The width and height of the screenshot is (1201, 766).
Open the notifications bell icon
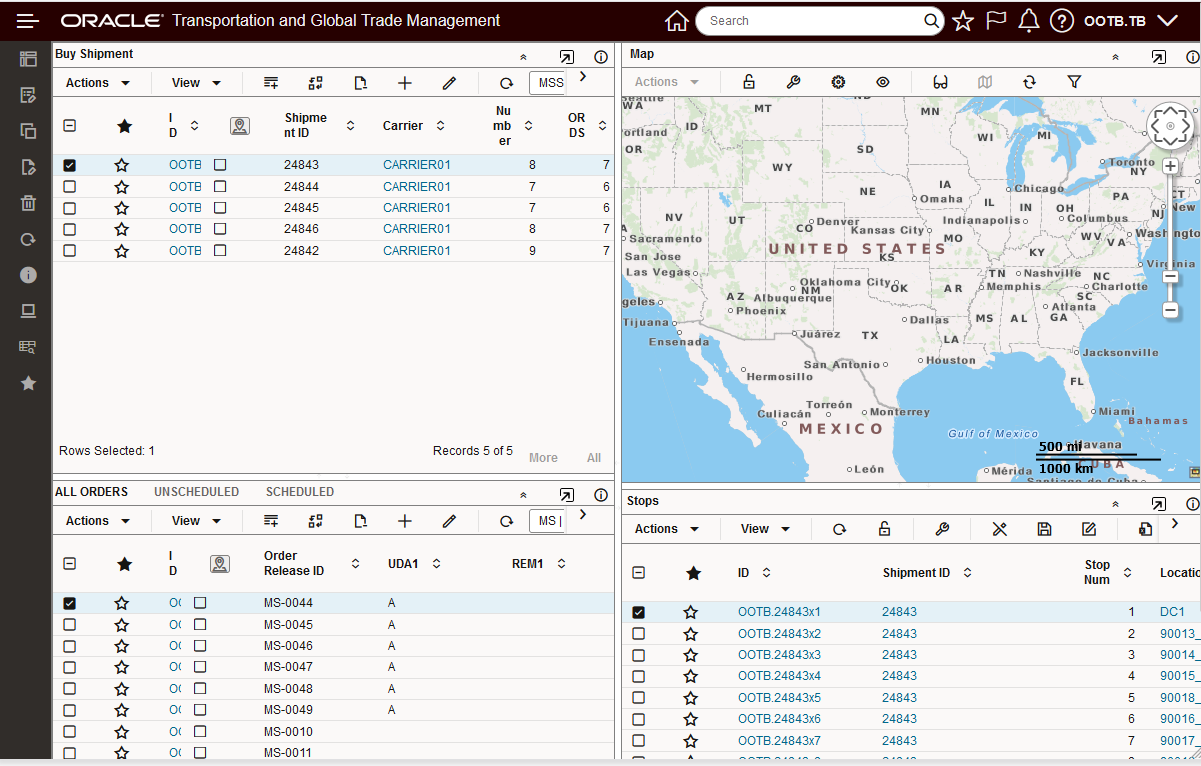point(1028,21)
